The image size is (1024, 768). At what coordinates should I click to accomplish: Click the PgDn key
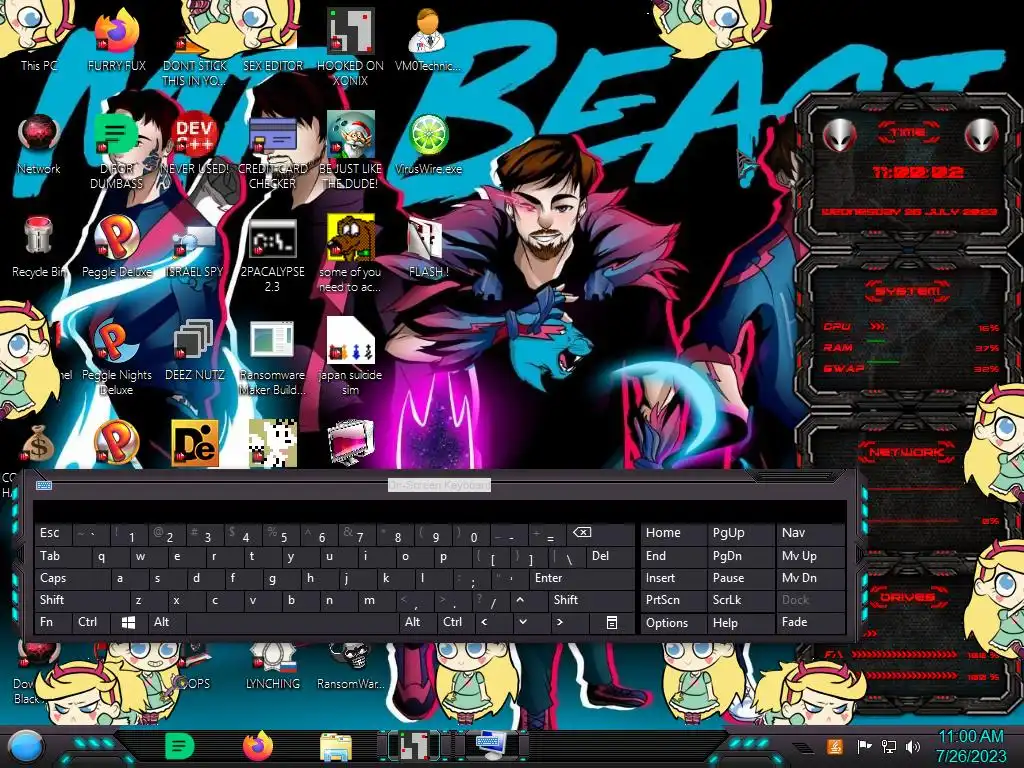pos(741,556)
